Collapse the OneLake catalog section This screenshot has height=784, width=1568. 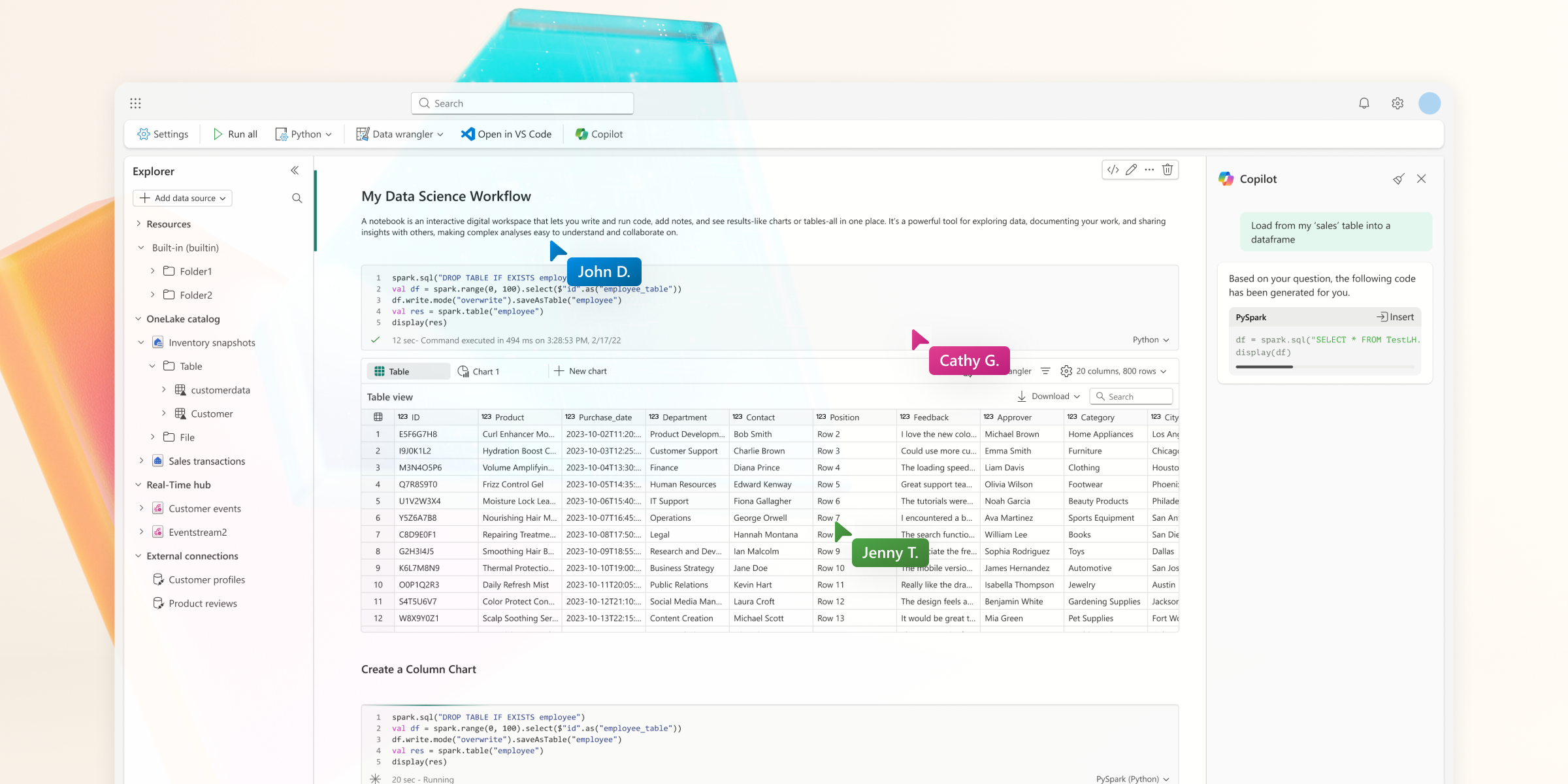139,319
